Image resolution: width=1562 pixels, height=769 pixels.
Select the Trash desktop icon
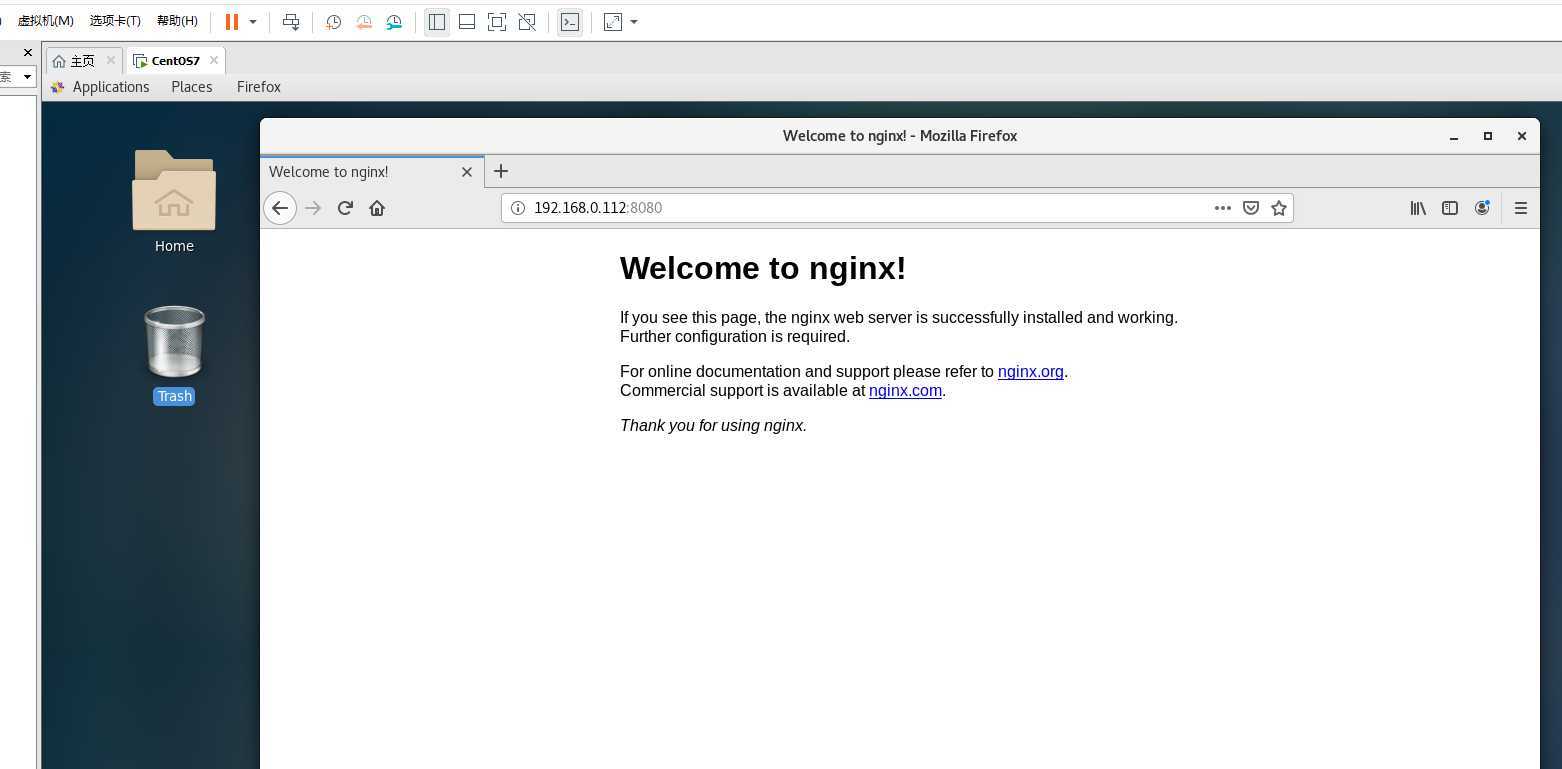(x=174, y=355)
